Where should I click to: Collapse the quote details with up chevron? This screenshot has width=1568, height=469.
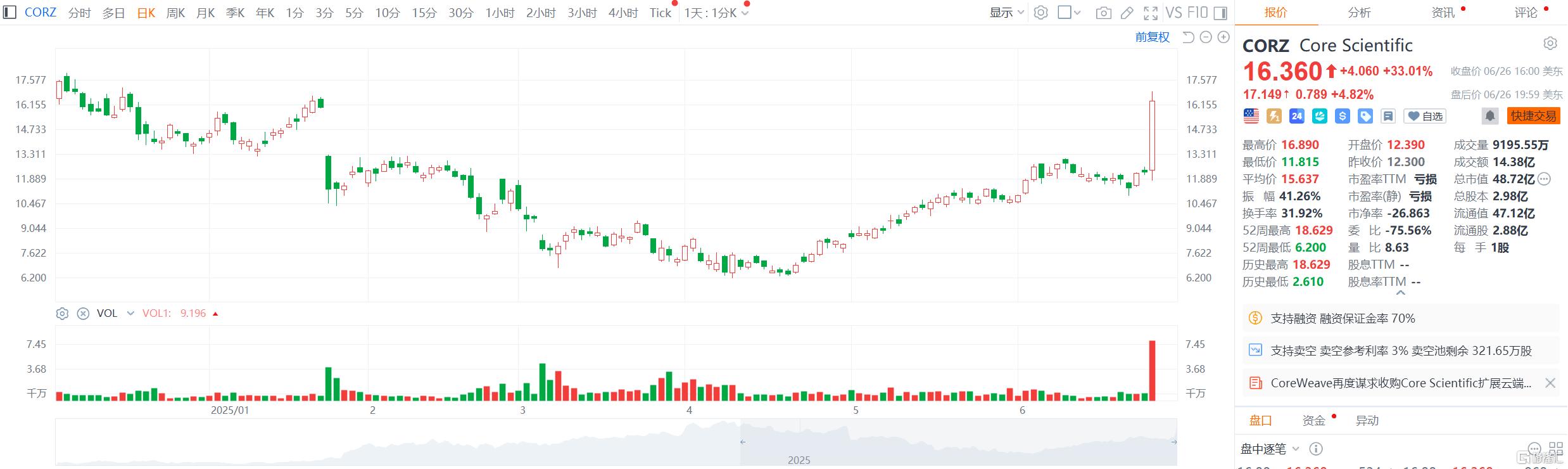click(x=1401, y=293)
